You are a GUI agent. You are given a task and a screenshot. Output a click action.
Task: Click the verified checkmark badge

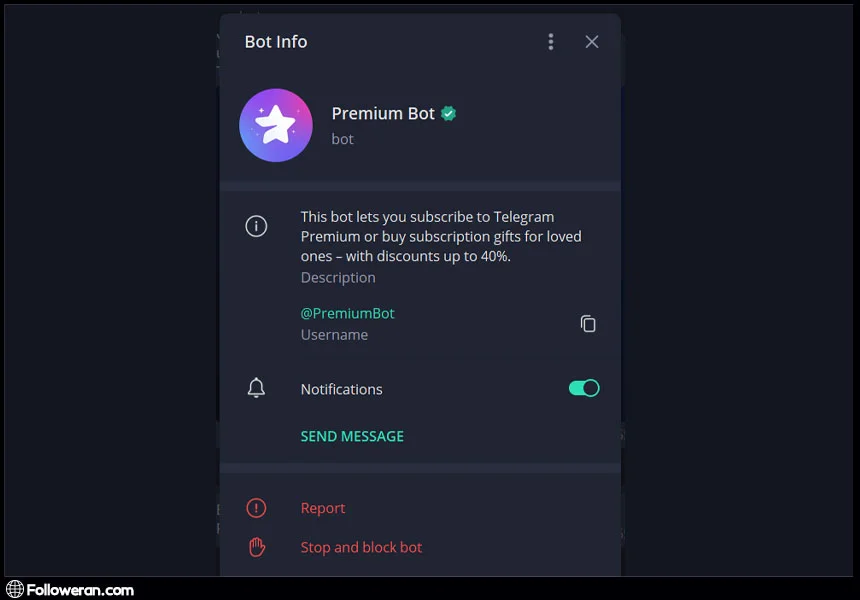(449, 114)
